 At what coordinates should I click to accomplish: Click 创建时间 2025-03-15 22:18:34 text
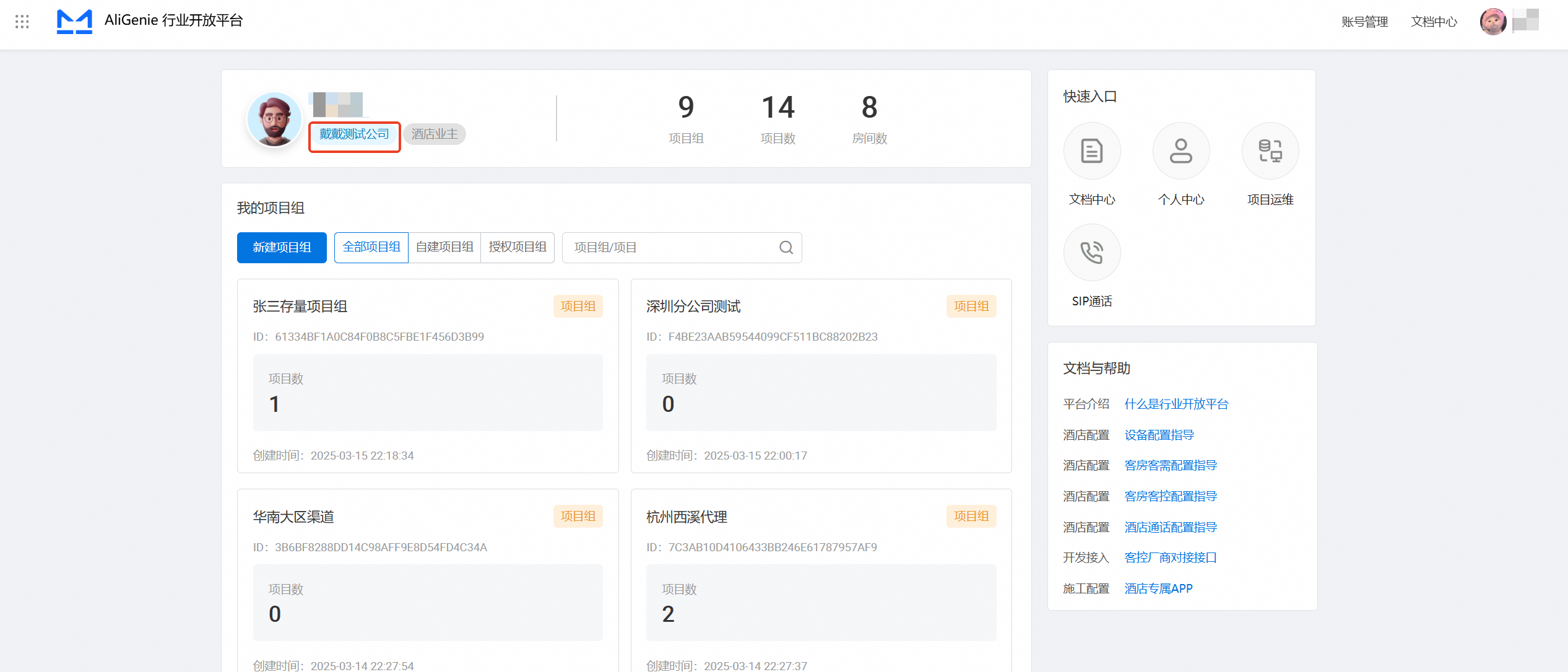[x=333, y=455]
